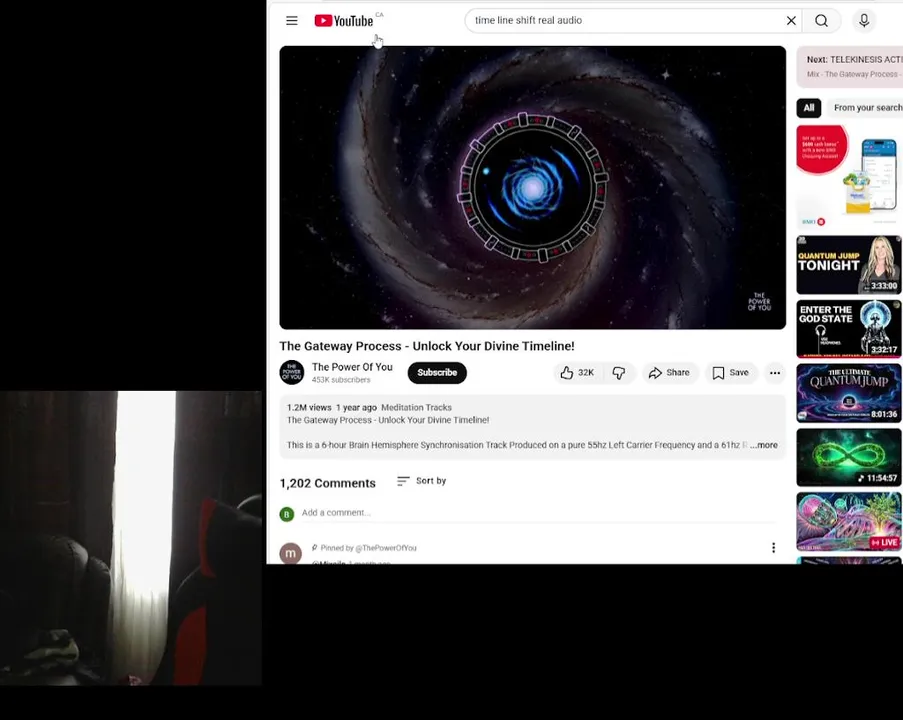The height and width of the screenshot is (720, 903).
Task: Open the Quantum Jump Tonight video thumbnail
Action: pyautogui.click(x=849, y=265)
